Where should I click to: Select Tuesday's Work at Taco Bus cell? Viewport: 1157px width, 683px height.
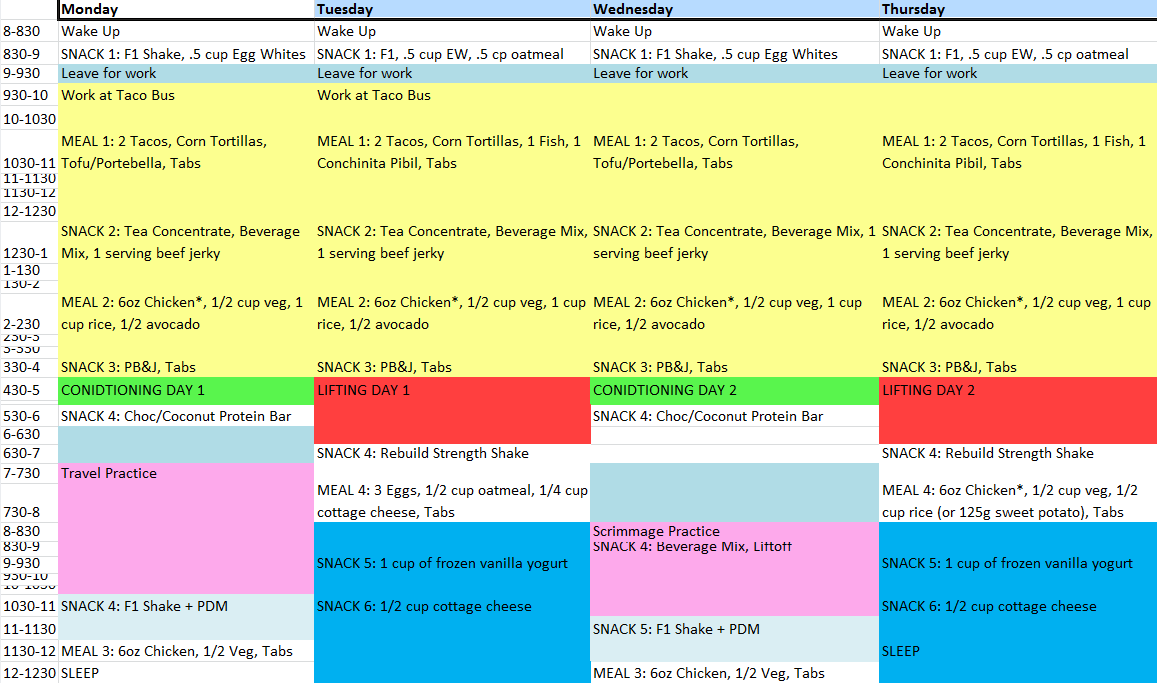coord(452,95)
